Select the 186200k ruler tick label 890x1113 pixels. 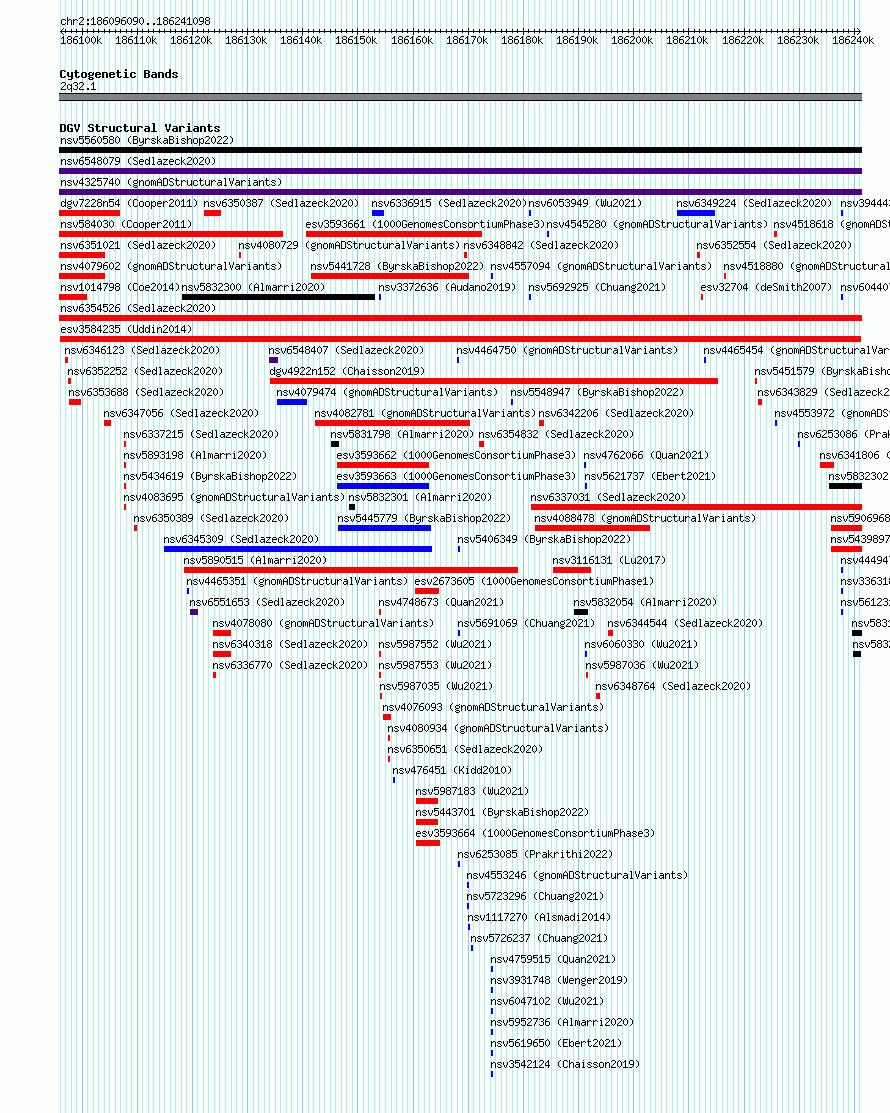pyautogui.click(x=632, y=40)
